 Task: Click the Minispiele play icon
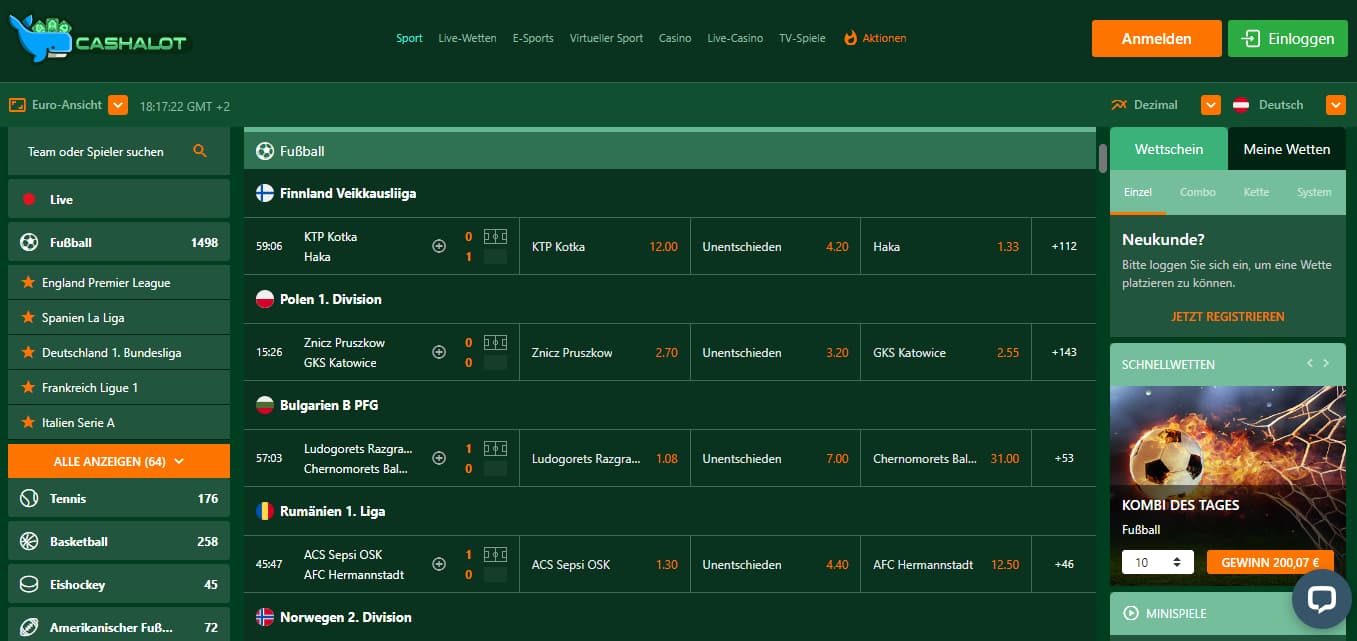pyautogui.click(x=1131, y=614)
